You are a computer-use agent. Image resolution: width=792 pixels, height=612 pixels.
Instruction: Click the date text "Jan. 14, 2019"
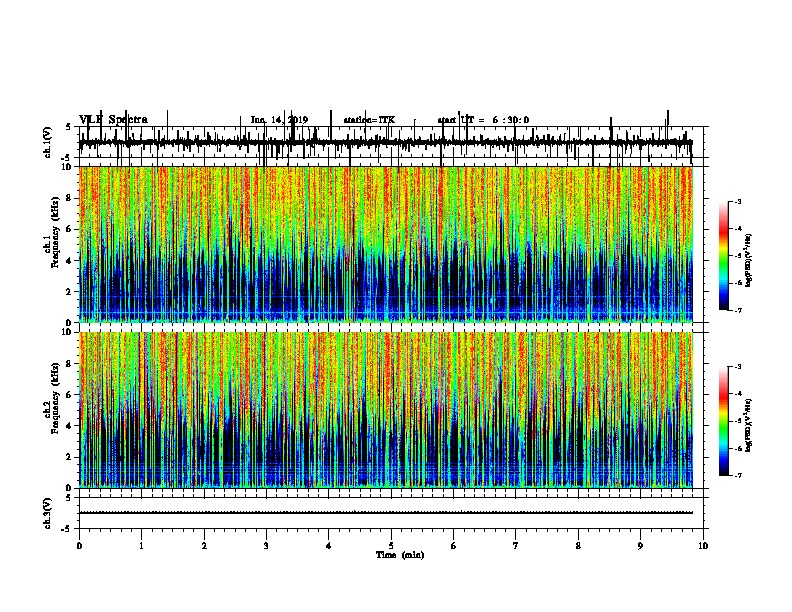[x=279, y=120]
